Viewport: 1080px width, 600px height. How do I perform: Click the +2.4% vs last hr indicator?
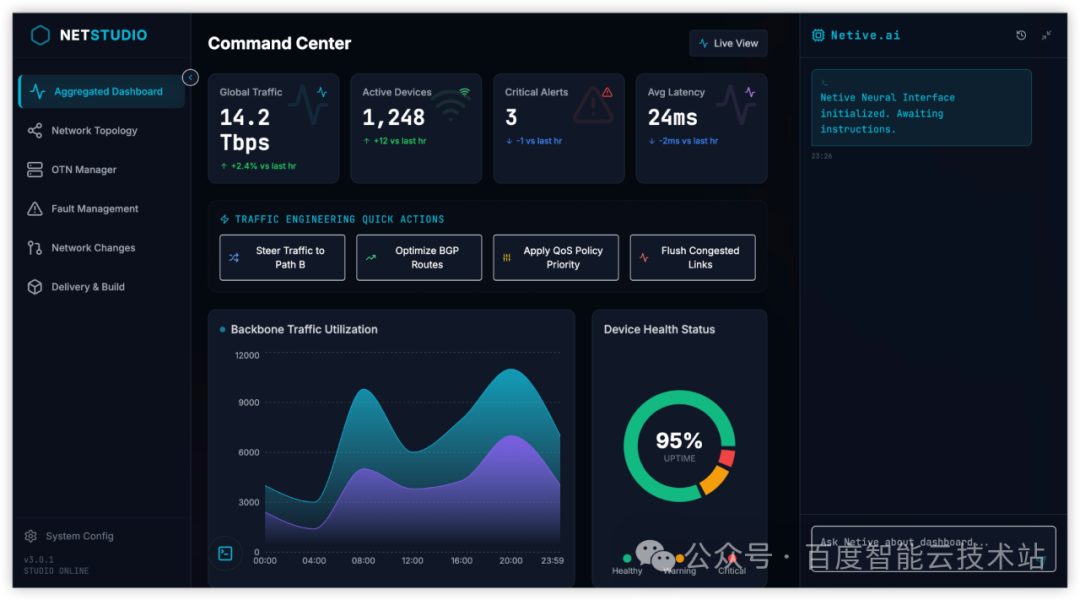coord(258,166)
